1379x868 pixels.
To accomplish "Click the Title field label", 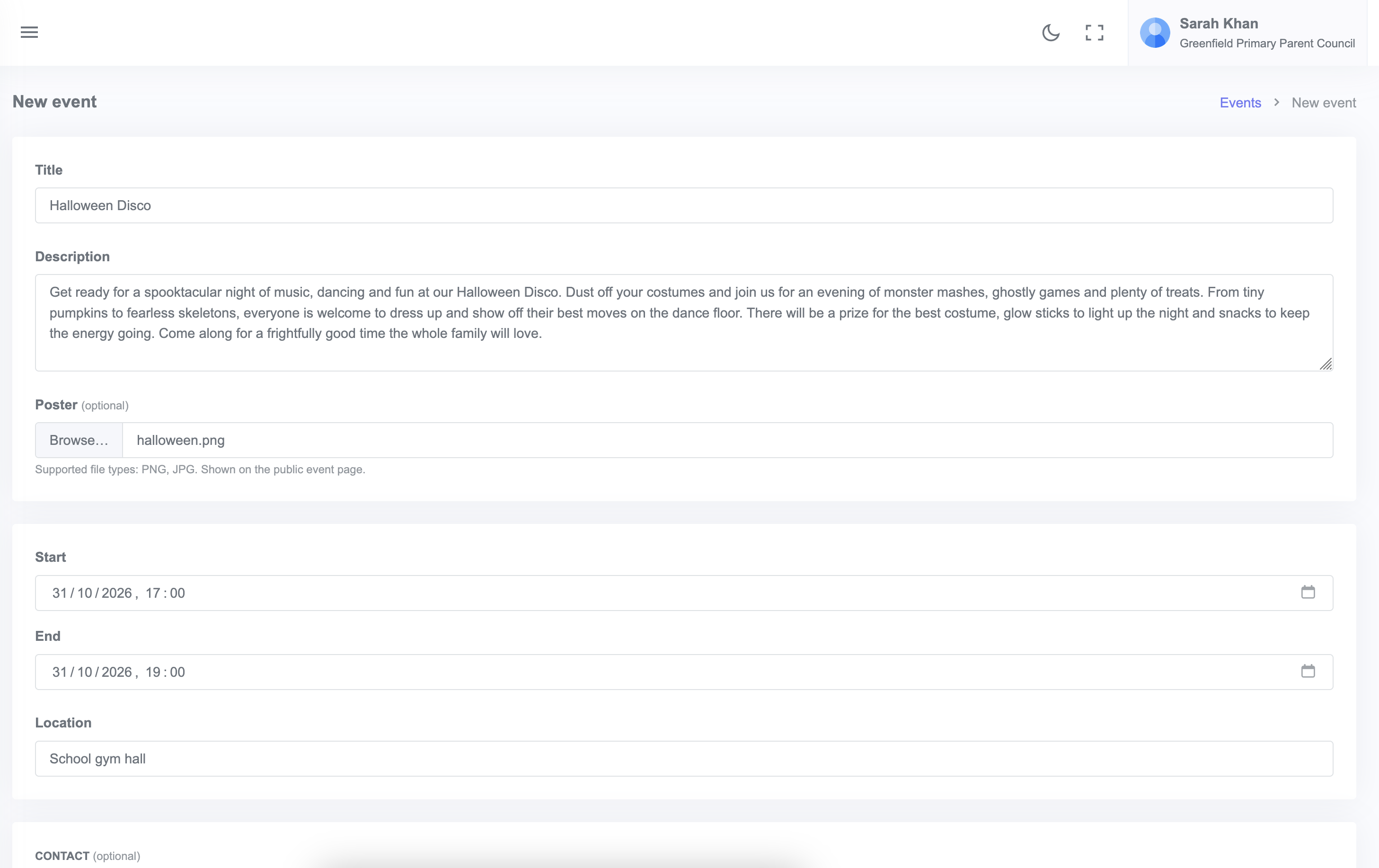I will click(49, 170).
